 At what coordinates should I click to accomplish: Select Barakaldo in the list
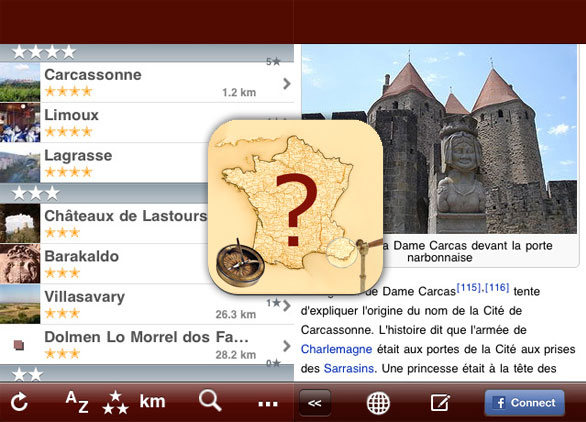(147, 264)
